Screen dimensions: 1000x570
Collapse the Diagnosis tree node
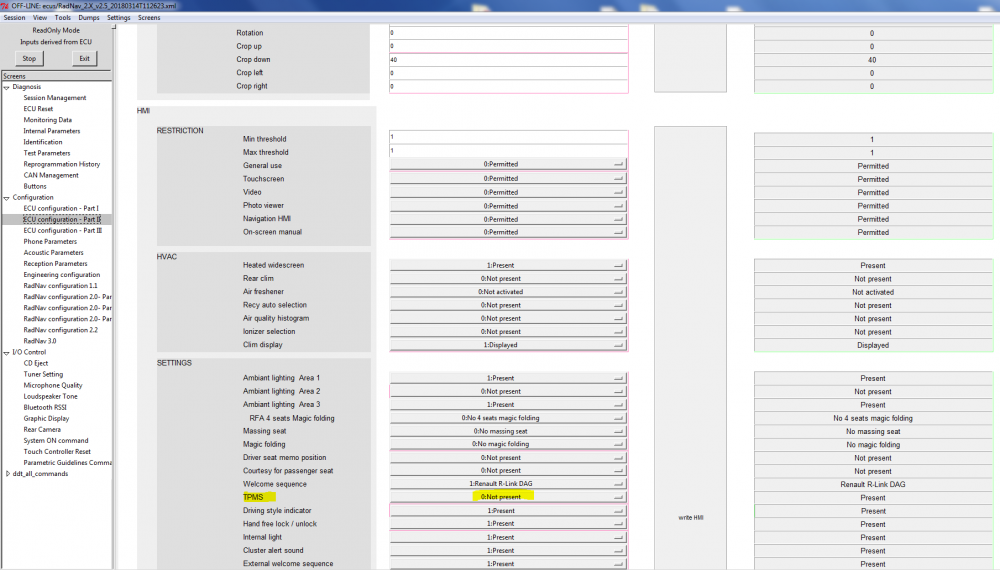pyautogui.click(x=6, y=87)
